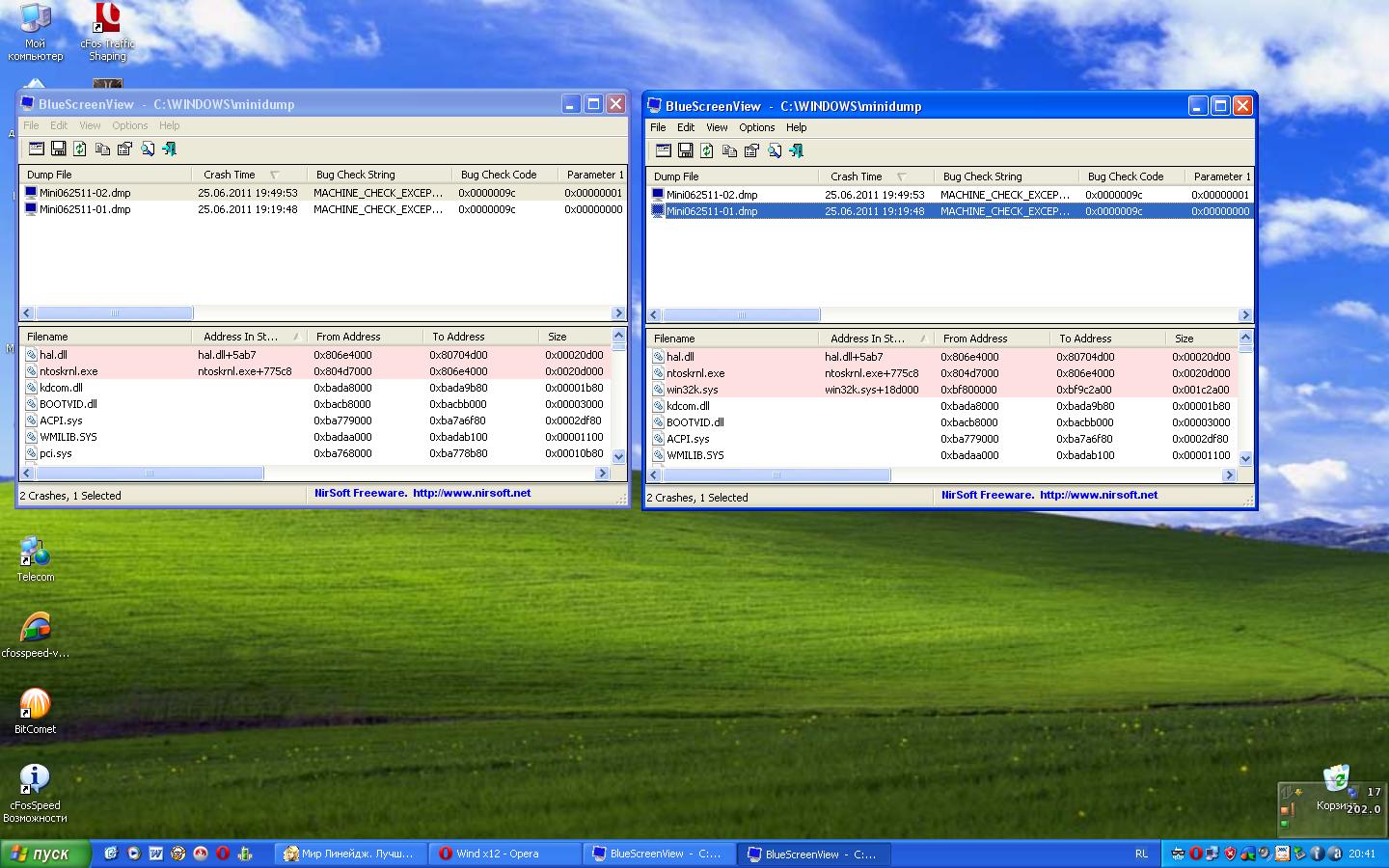This screenshot has height=868, width=1389.
Task: Sort by Address In Stack column, left window
Action: pos(240,337)
